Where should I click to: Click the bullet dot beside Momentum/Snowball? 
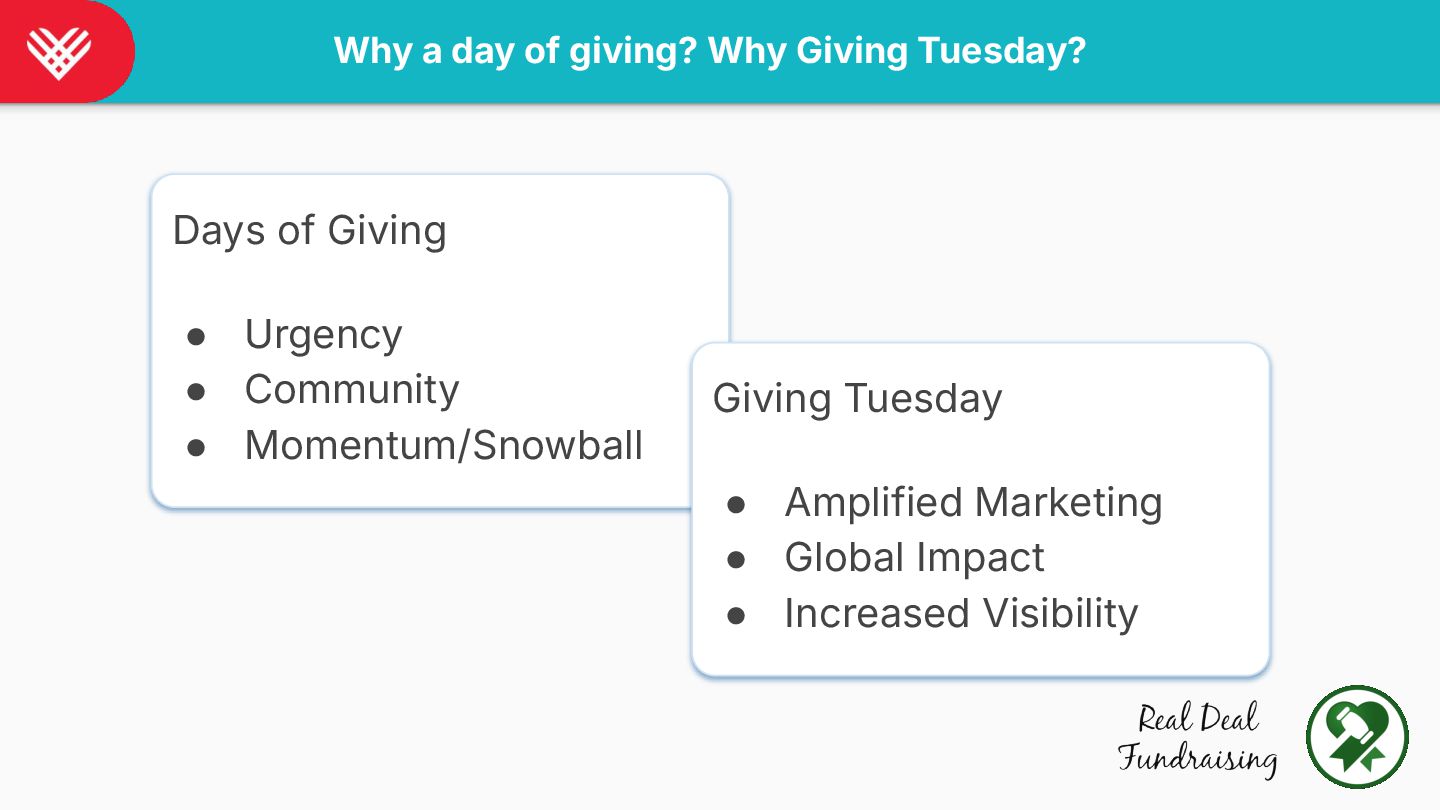click(196, 447)
